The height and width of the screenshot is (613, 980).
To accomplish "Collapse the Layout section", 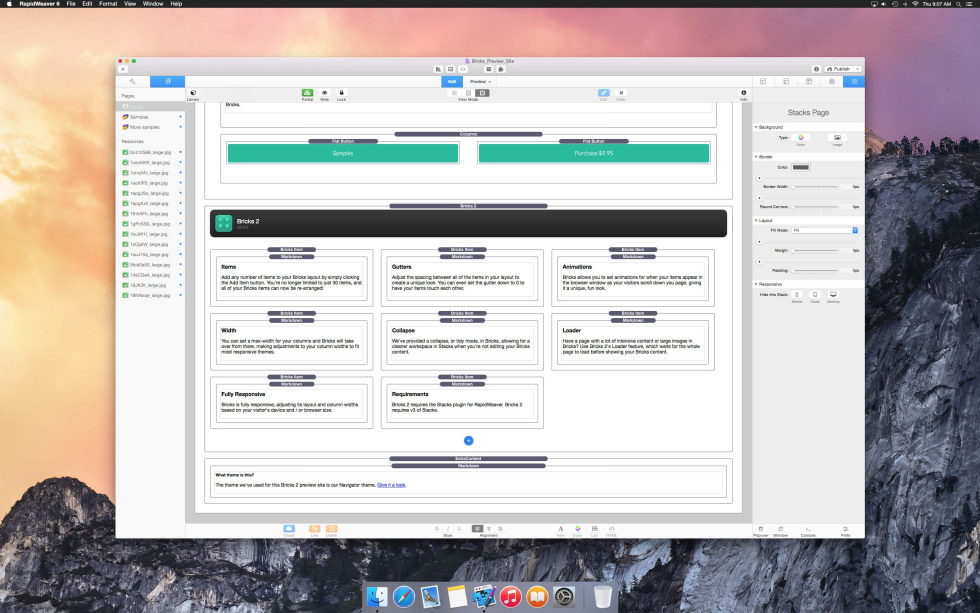I will pos(756,221).
